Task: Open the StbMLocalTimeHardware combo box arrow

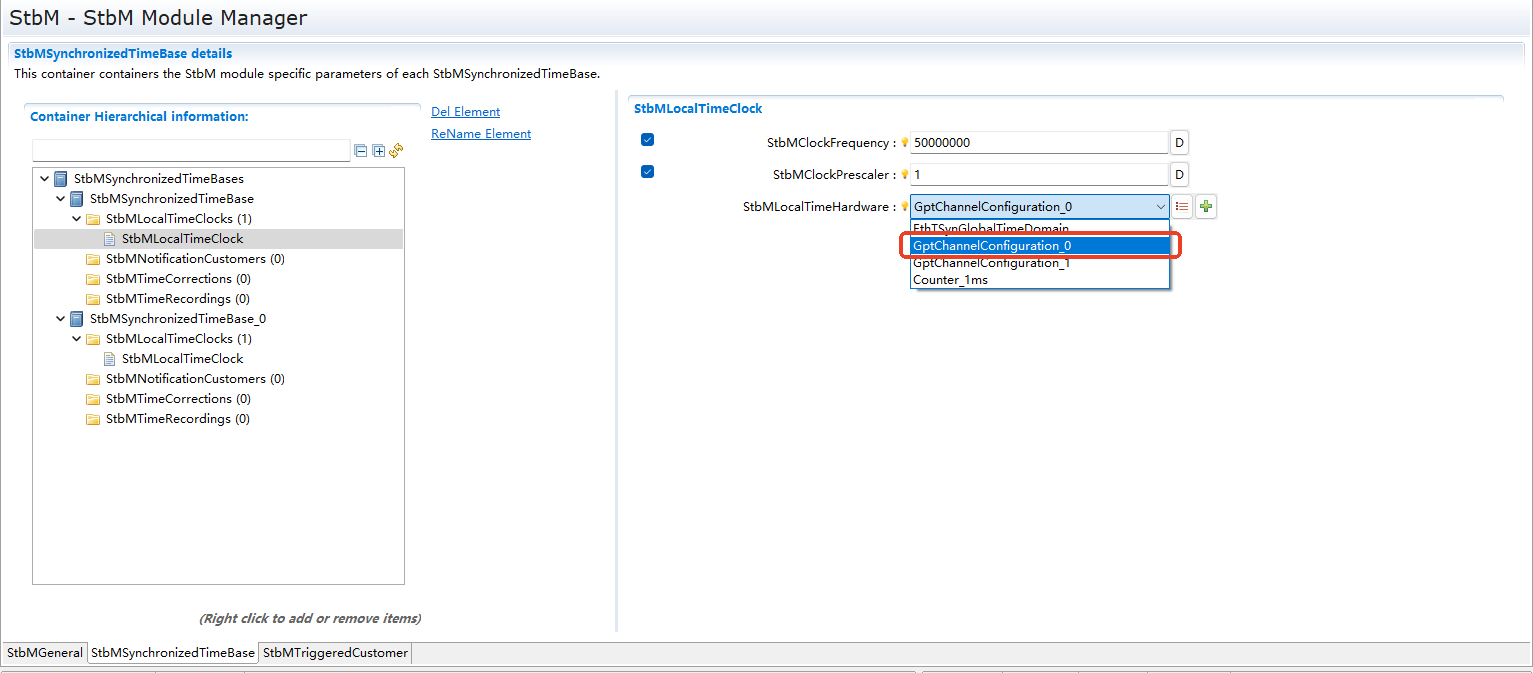Action: point(1160,207)
